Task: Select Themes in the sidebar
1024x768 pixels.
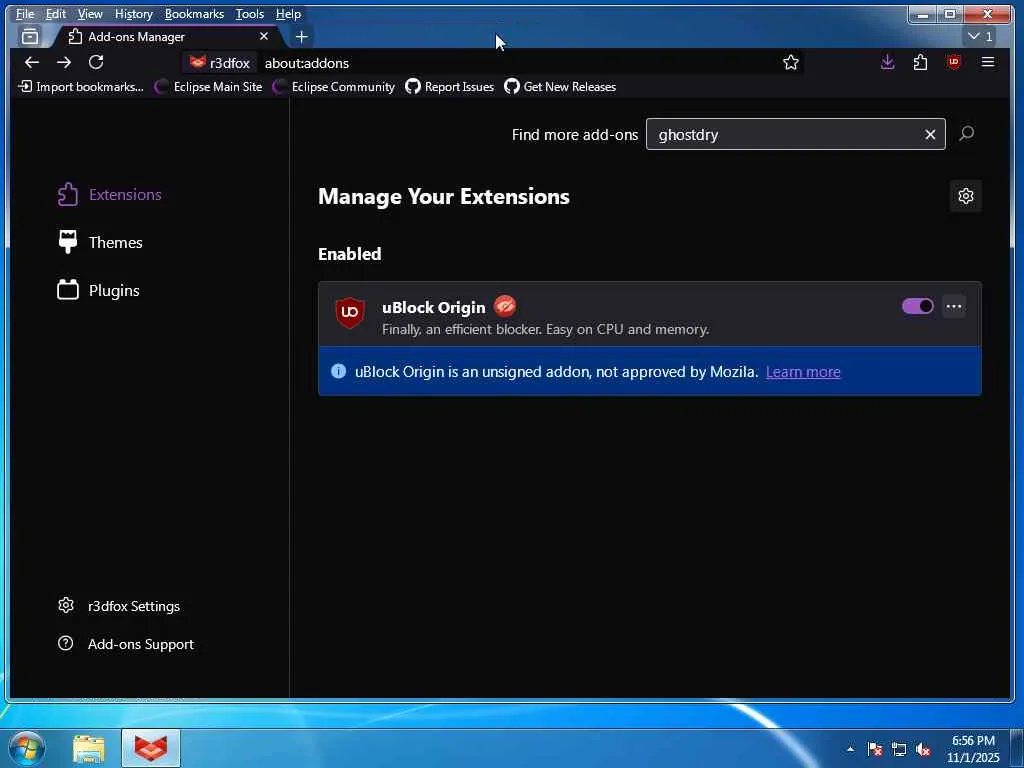Action: 100,242
